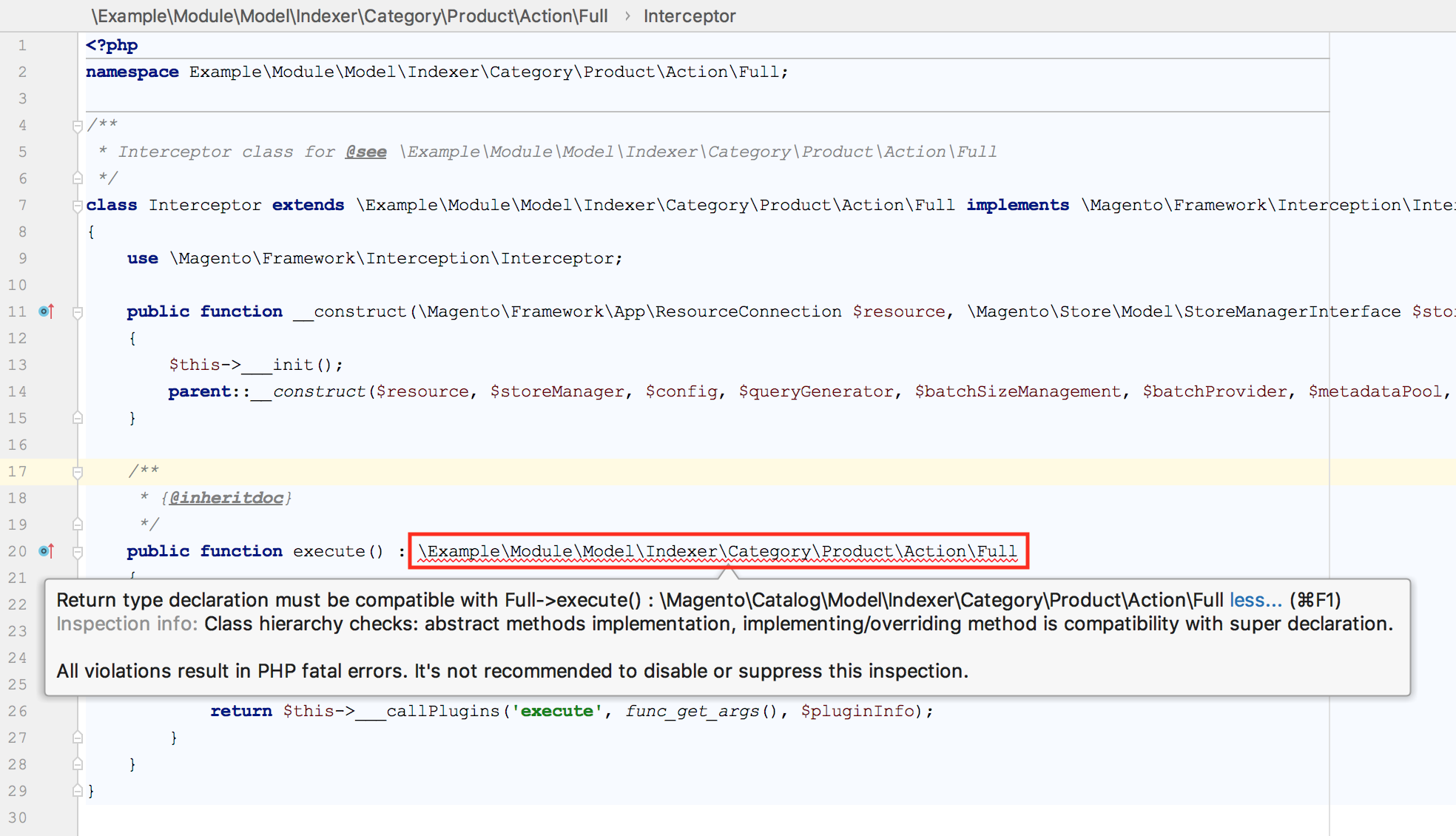Collapse the Interceptor class fold marker
Image resolution: width=1456 pixels, height=836 pixels.
point(78,206)
